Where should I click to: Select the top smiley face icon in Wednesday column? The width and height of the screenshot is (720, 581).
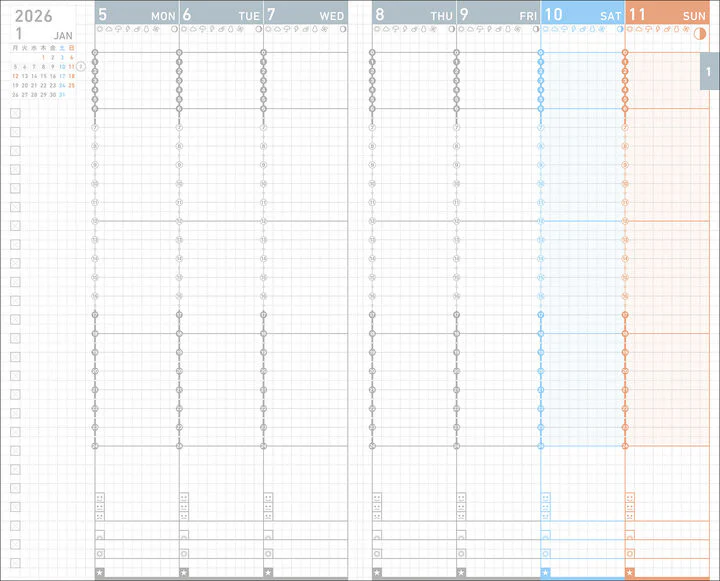(269, 498)
